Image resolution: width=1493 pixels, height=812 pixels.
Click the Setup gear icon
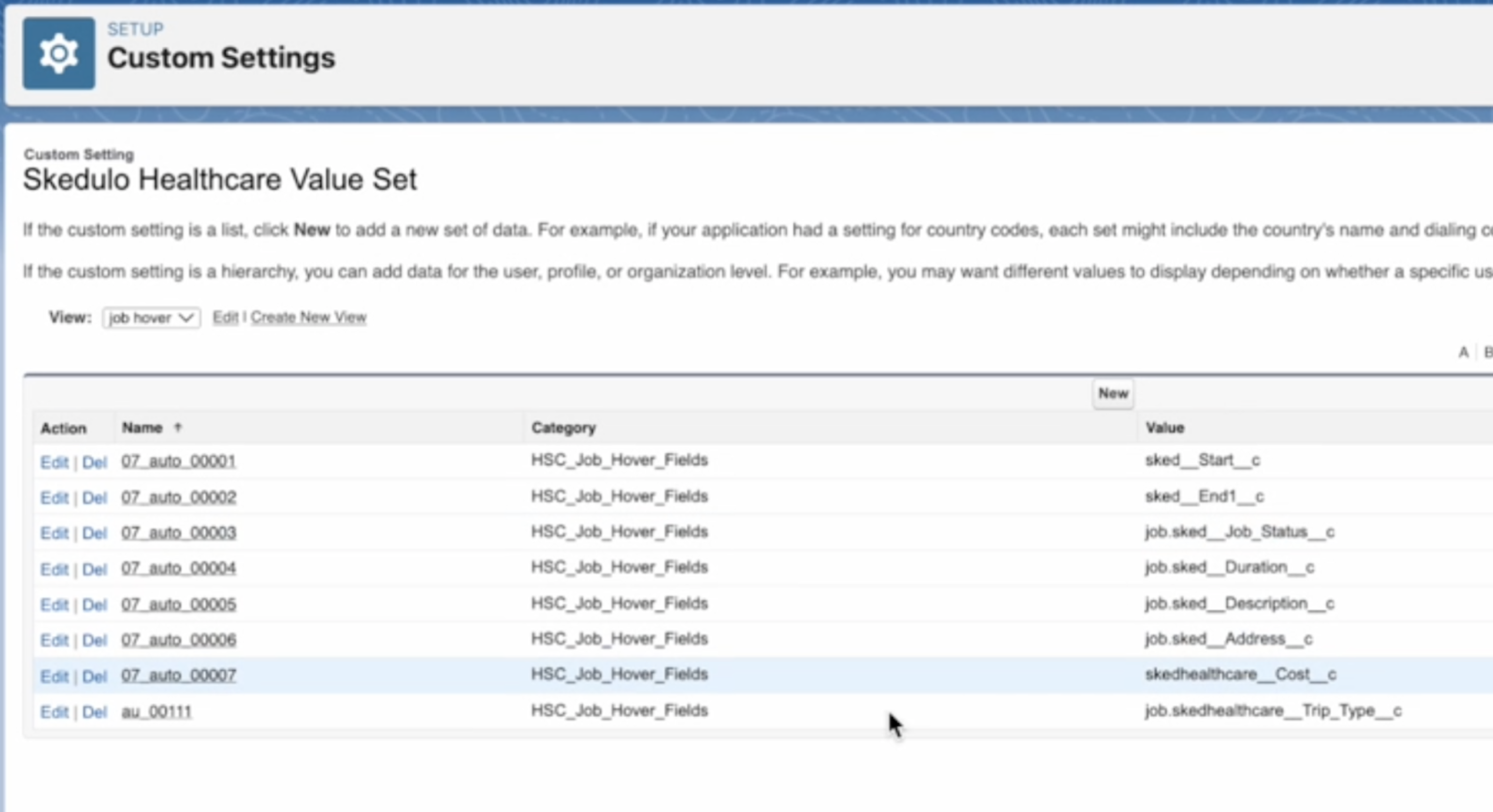pos(58,53)
